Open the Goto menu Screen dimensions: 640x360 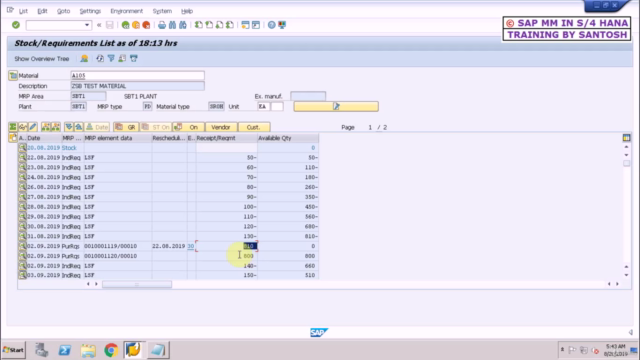pos(63,11)
